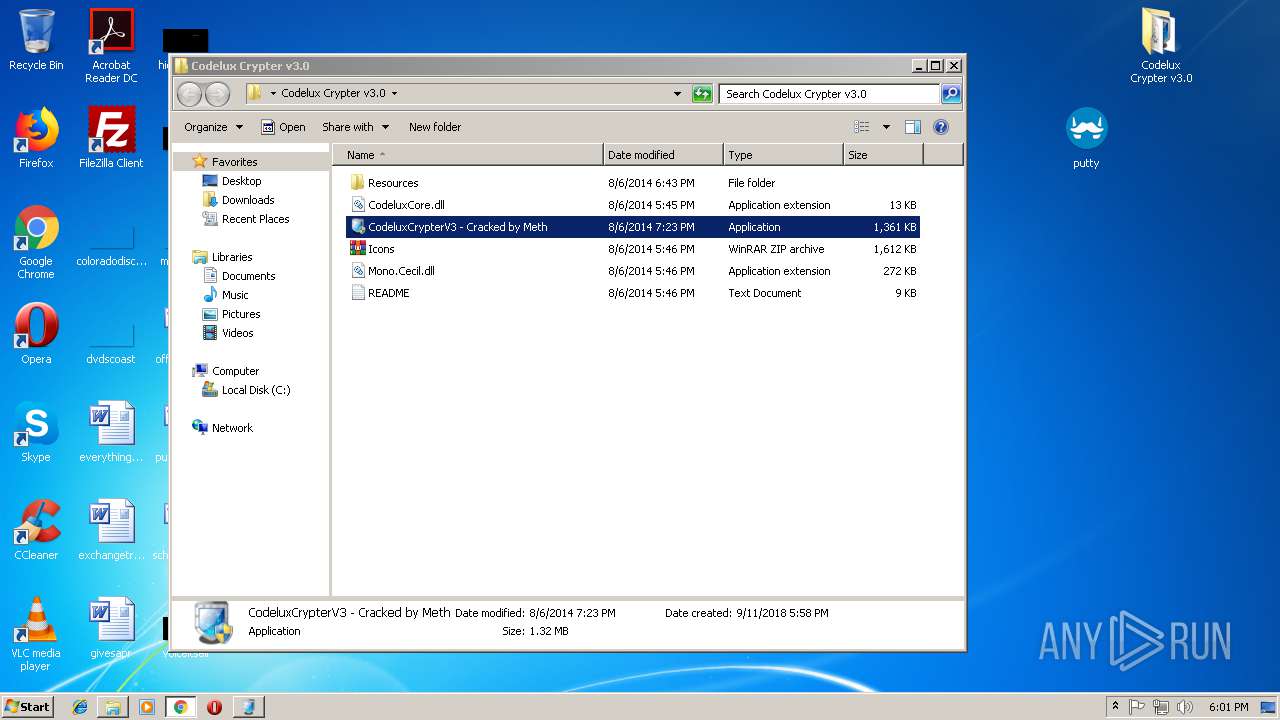Open Libraries in the navigation pane
Screen dimensions: 1280x720
point(222,257)
